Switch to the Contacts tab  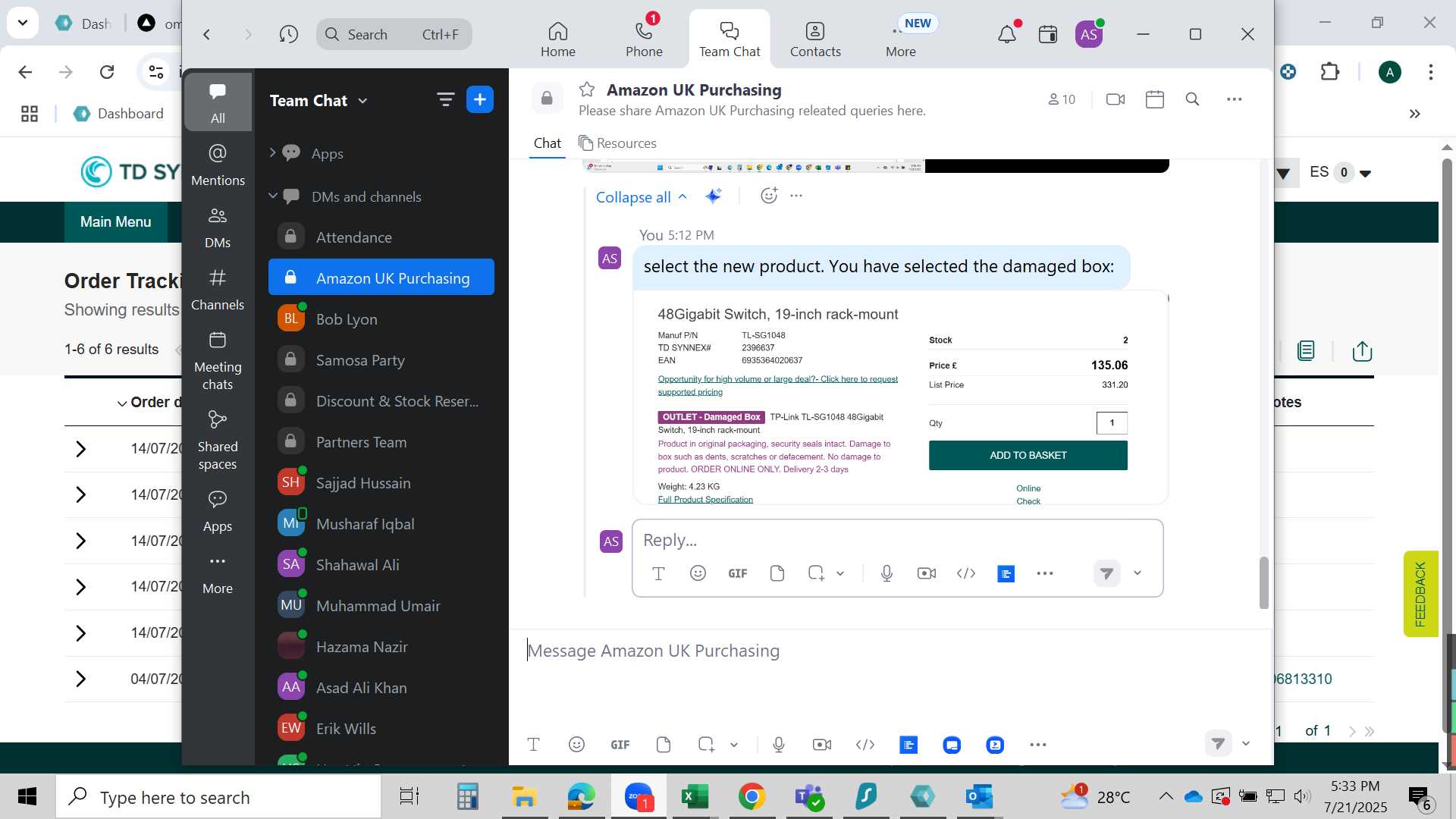pyautogui.click(x=815, y=39)
